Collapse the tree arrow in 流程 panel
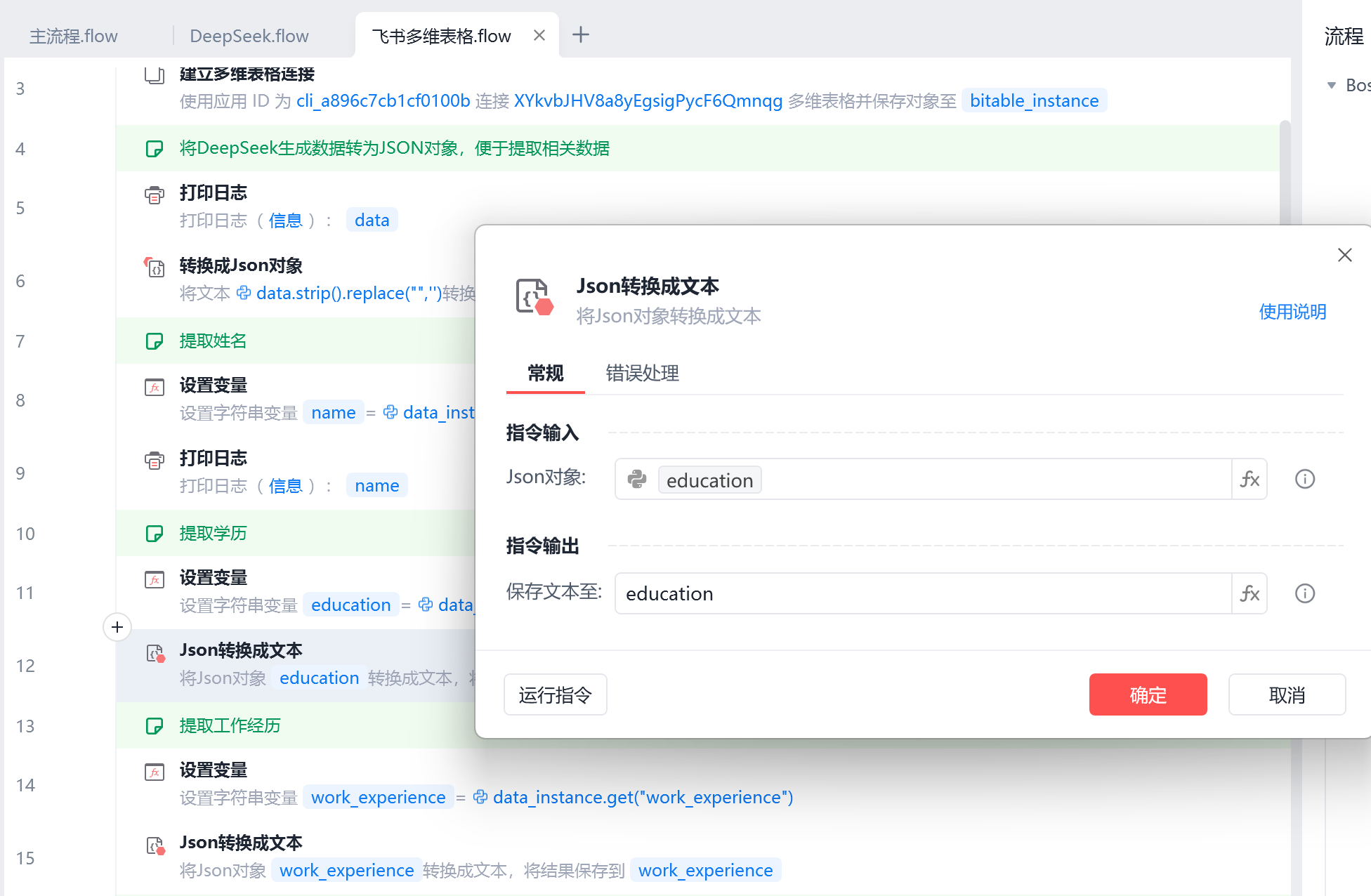 (x=1331, y=86)
